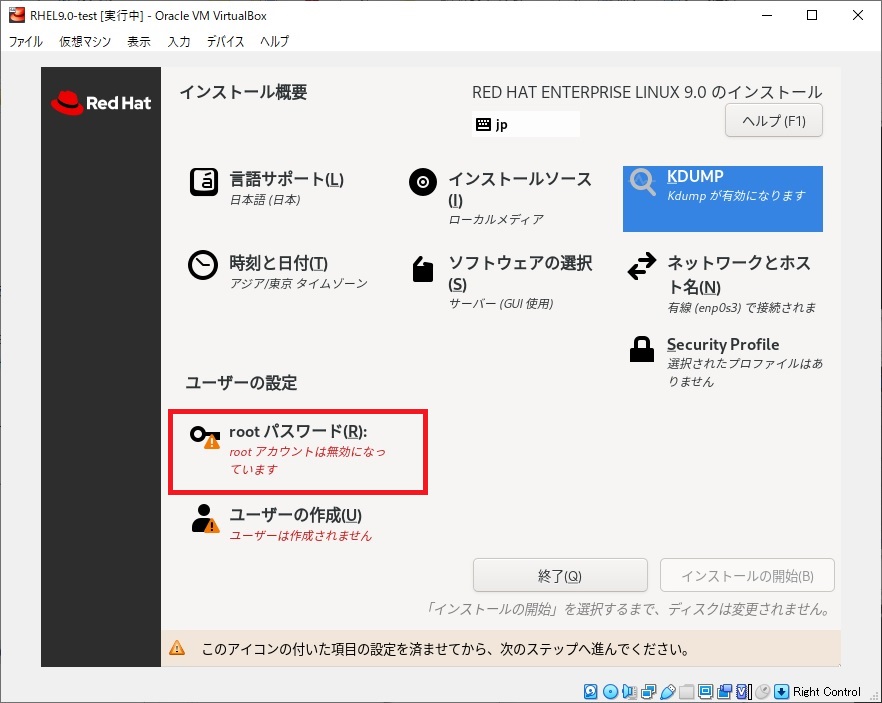Click the 'インストール概要' heading

244,92
